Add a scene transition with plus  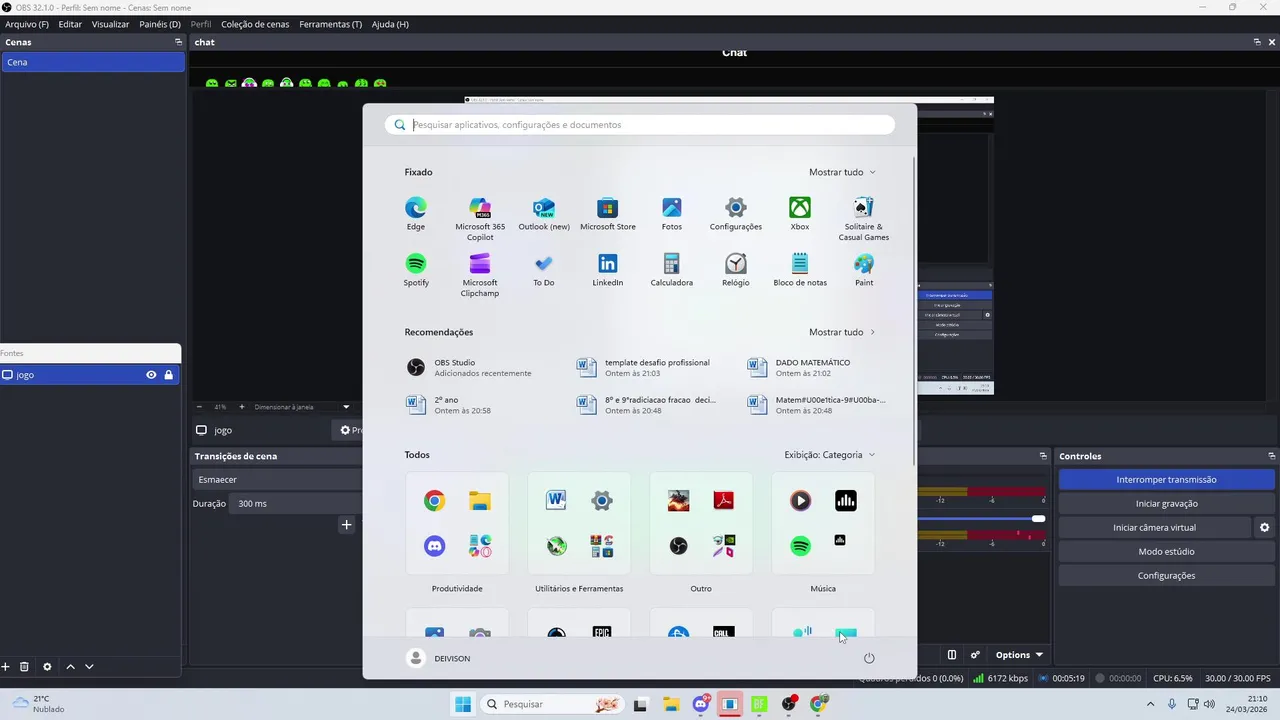tap(346, 524)
